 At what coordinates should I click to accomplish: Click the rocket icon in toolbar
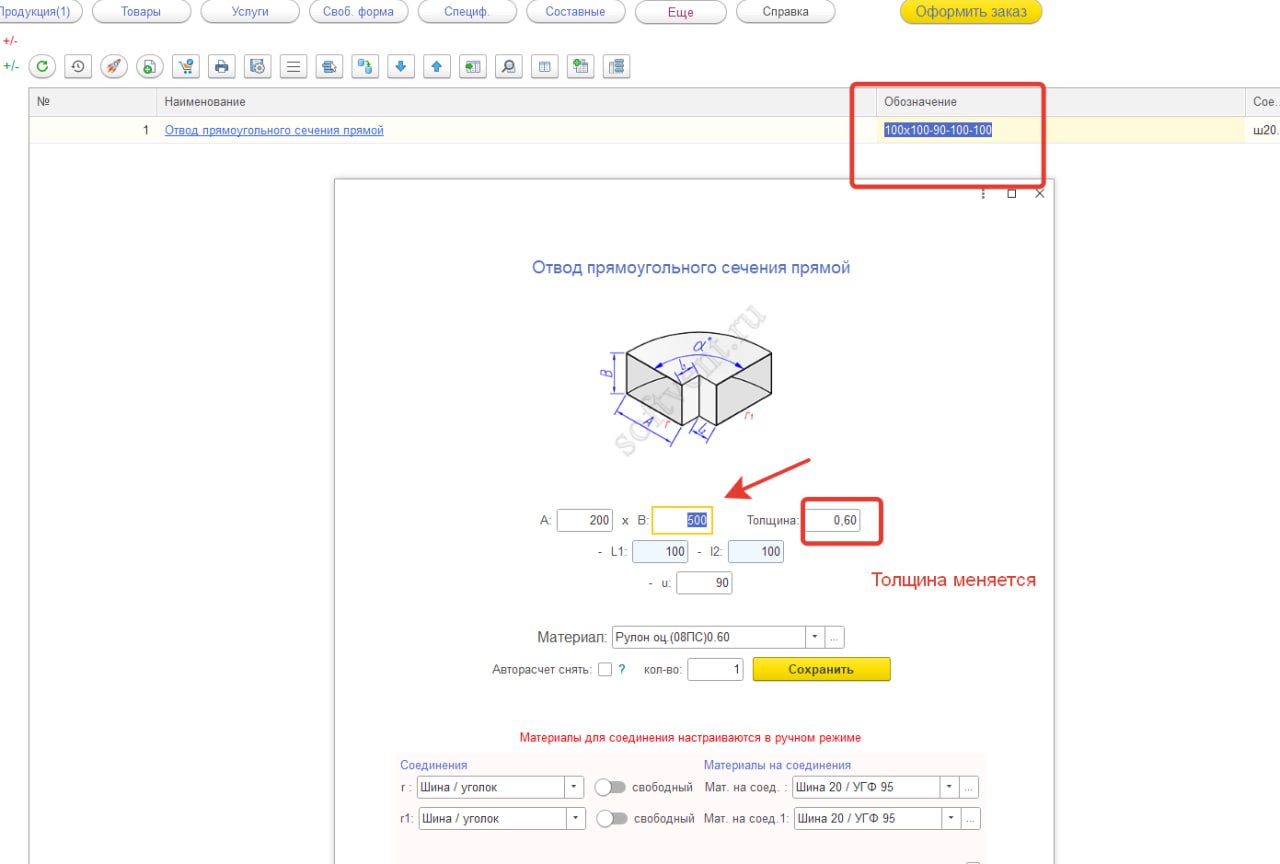tap(114, 67)
